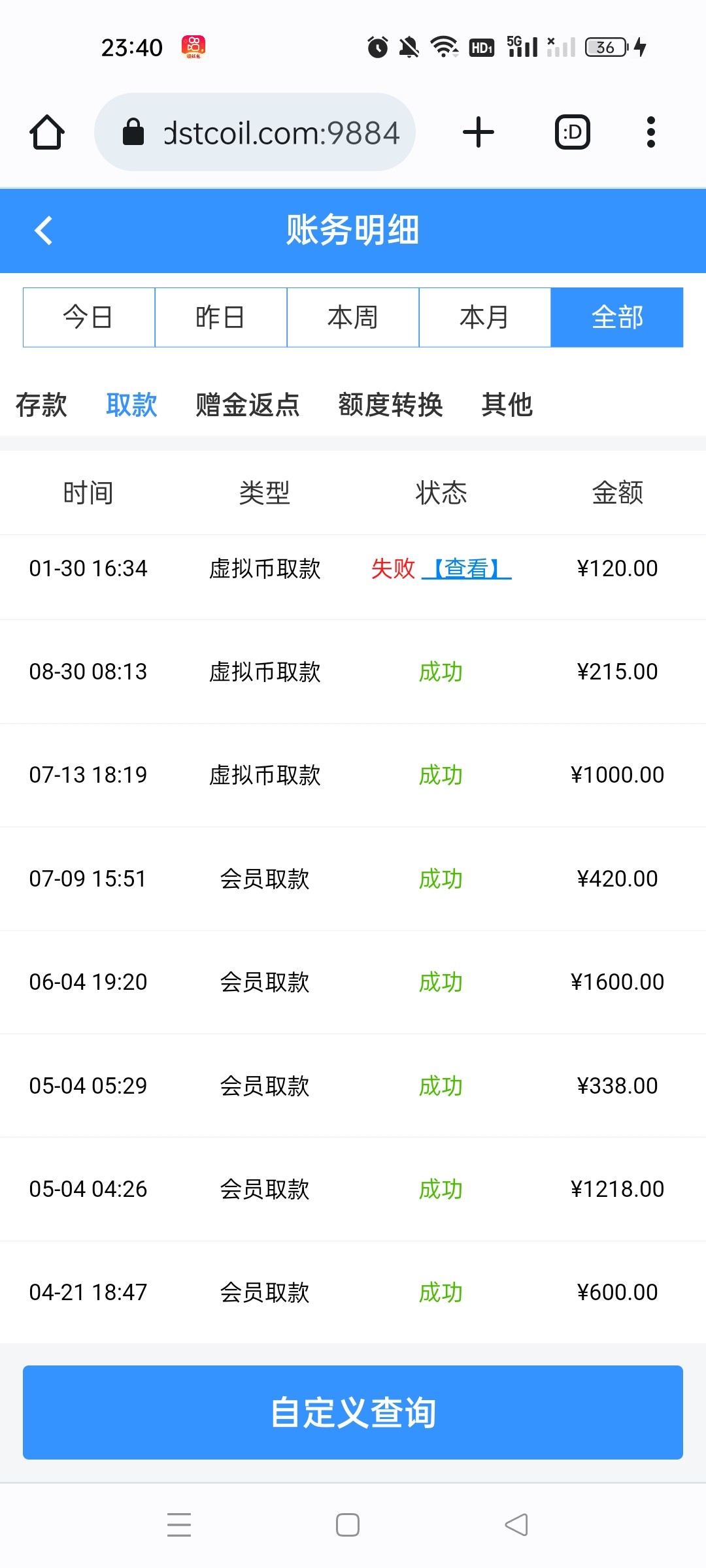Go back using the header arrow
Image resolution: width=706 pixels, height=1568 pixels.
point(44,231)
